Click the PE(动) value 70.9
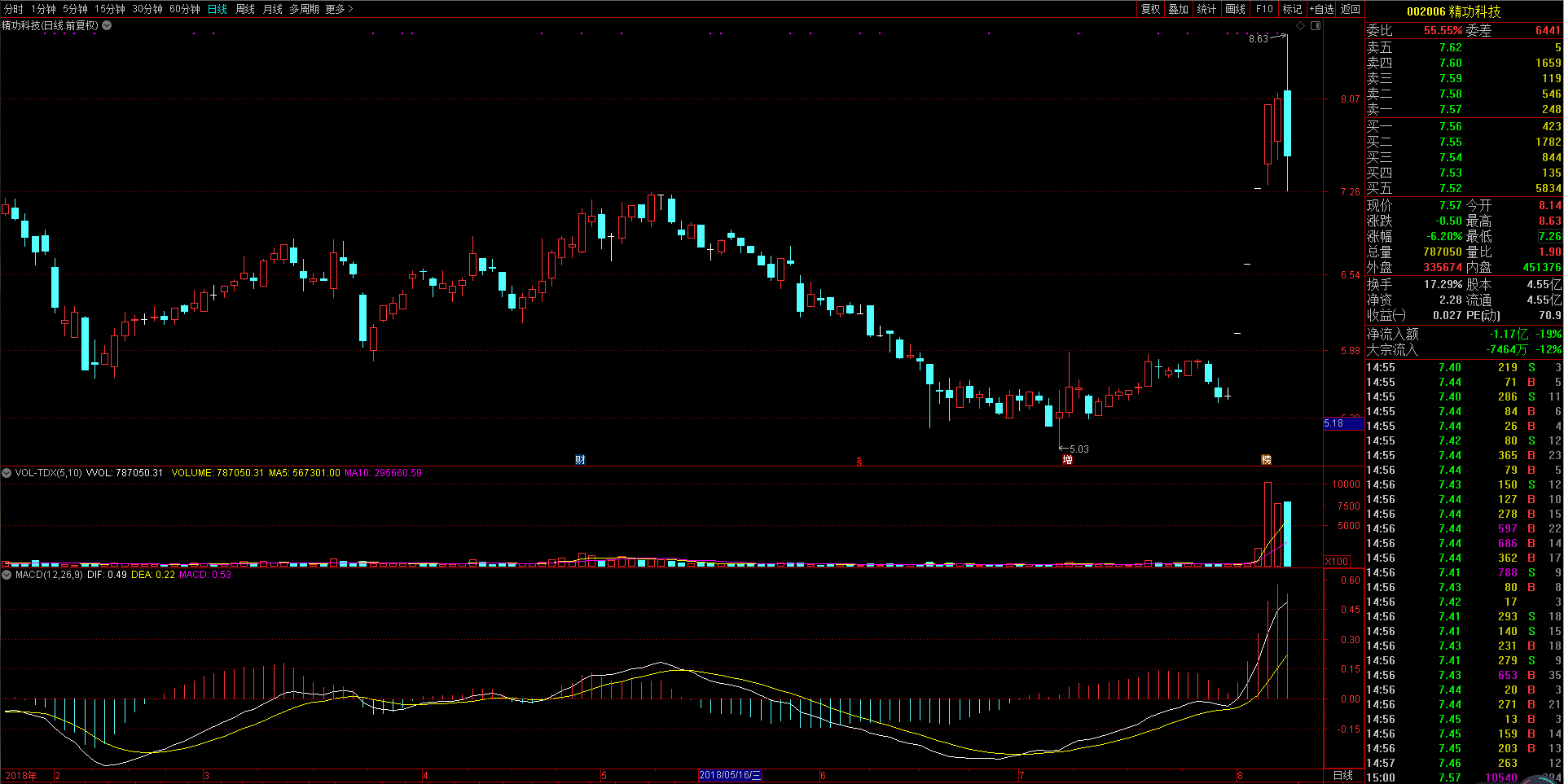The height and width of the screenshot is (784, 1564). 1549,315
